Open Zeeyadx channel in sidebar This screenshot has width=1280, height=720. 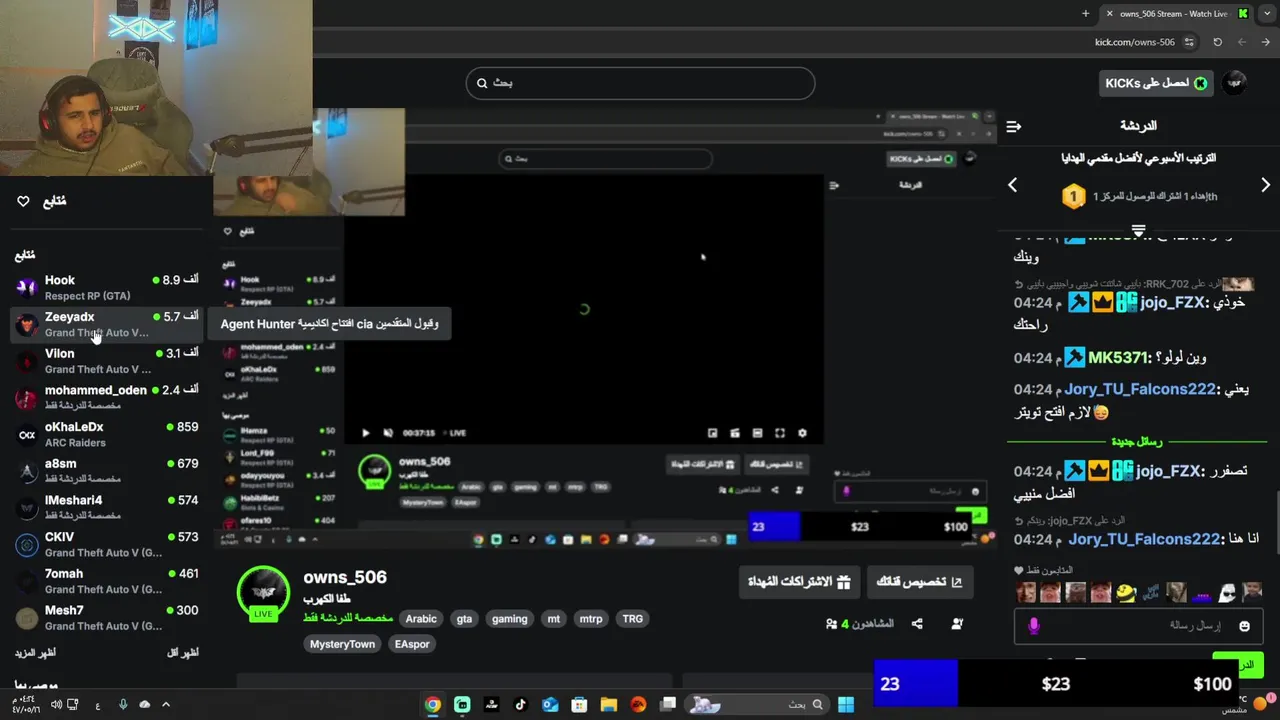pos(106,325)
